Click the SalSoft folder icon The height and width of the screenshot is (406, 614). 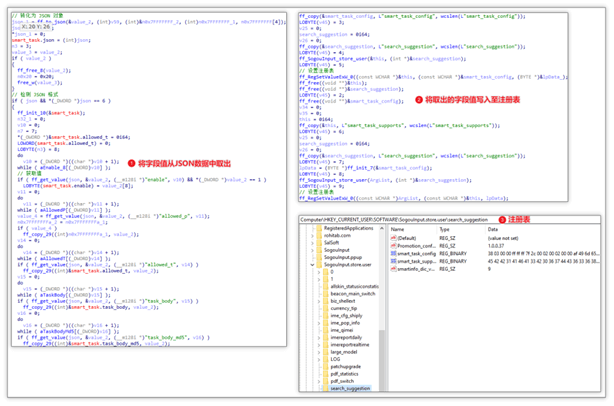[319, 243]
